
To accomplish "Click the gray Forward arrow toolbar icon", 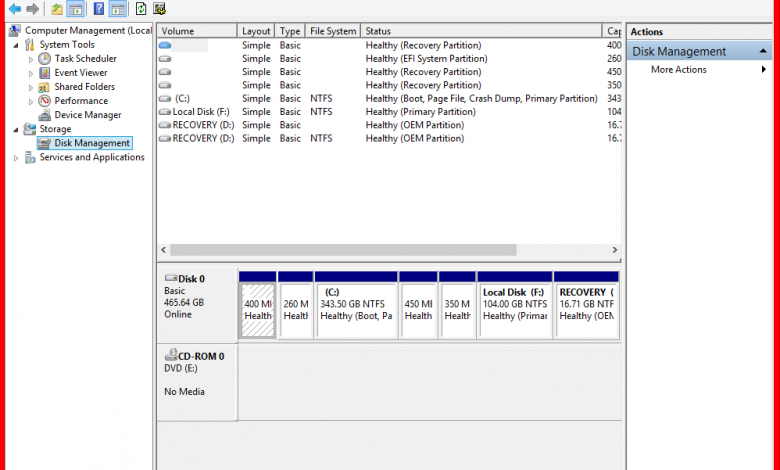I will (32, 8).
